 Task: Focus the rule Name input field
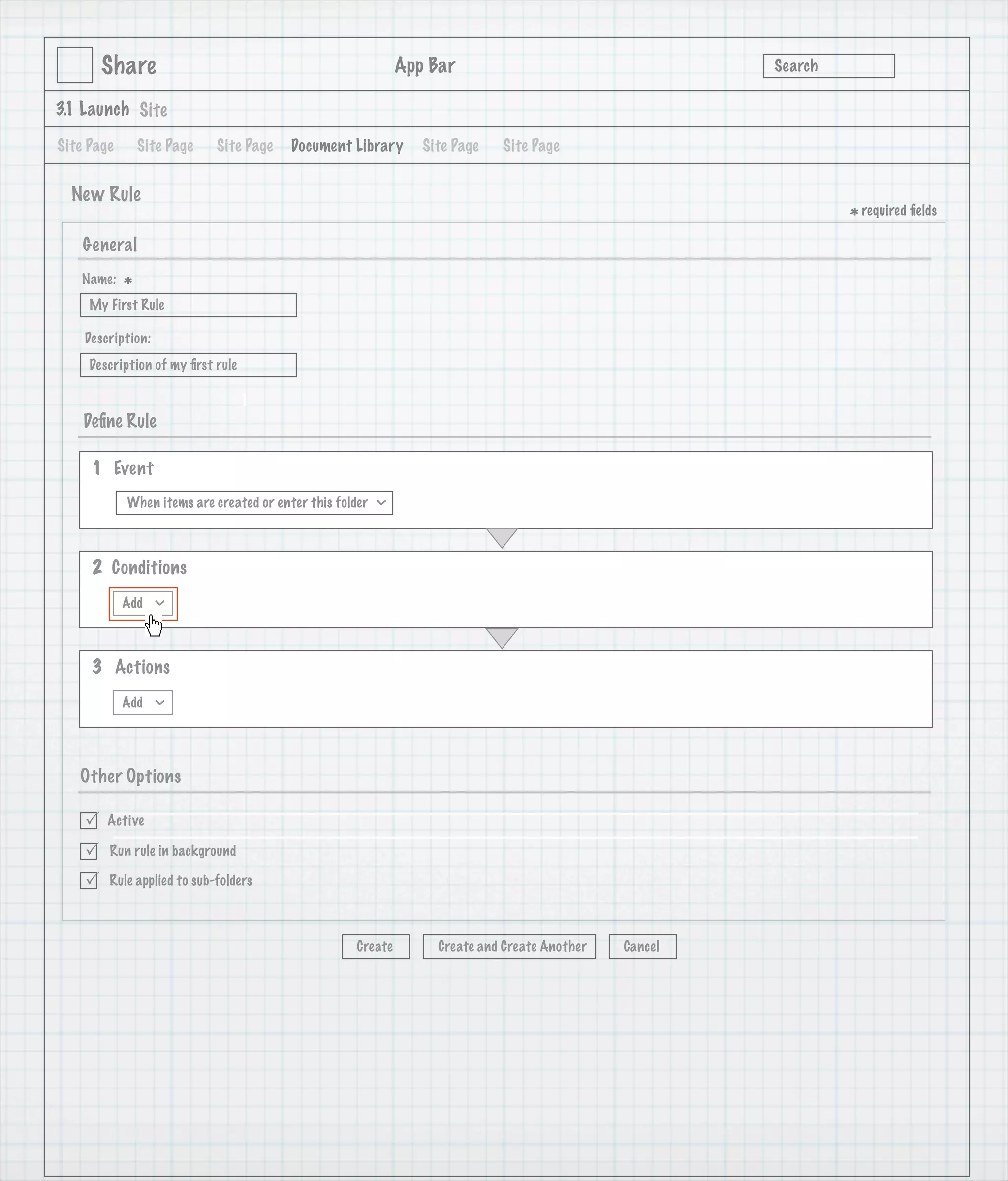(x=188, y=305)
